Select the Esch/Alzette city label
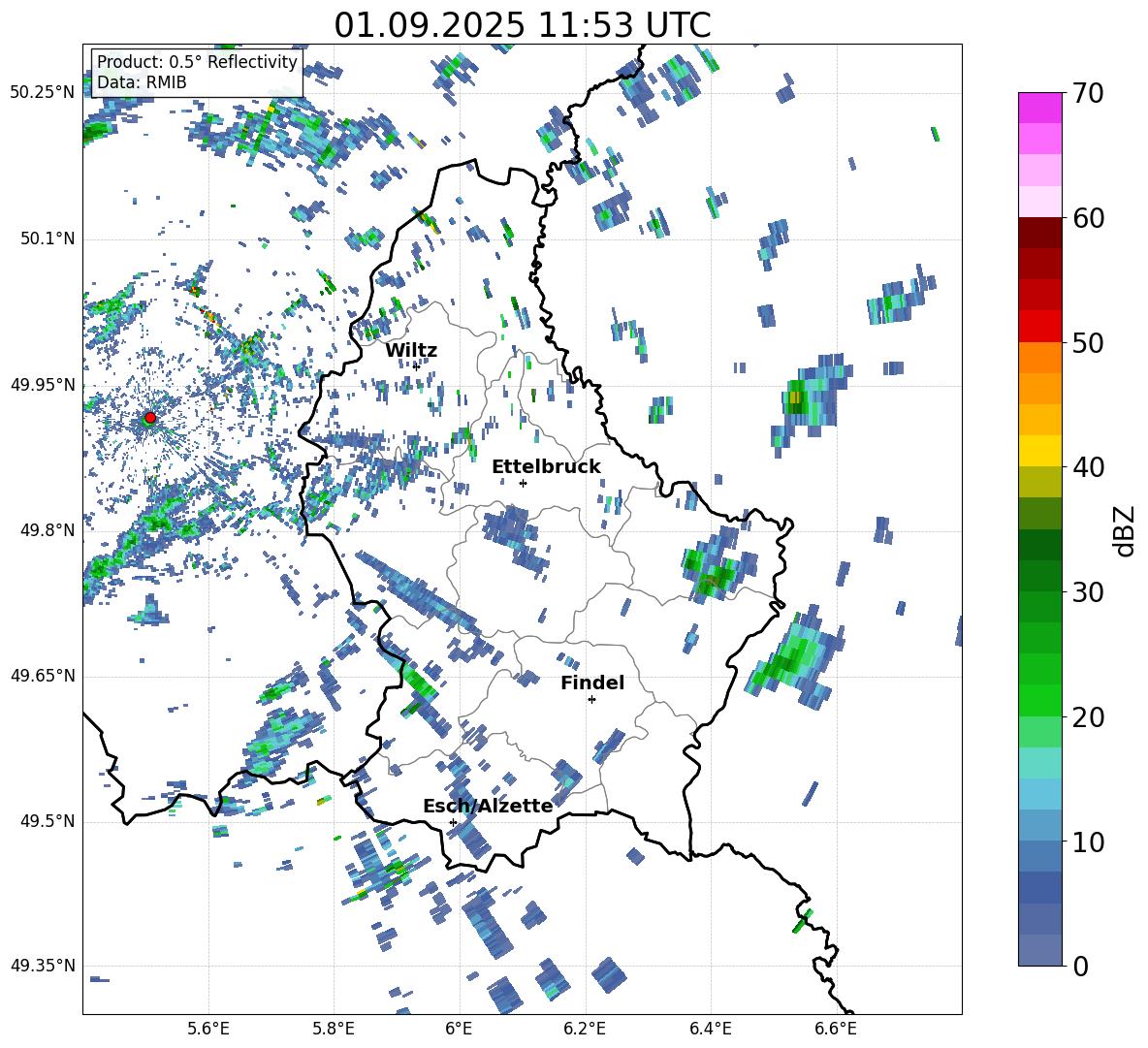Image resolution: width=1148 pixels, height=1048 pixels. (488, 807)
